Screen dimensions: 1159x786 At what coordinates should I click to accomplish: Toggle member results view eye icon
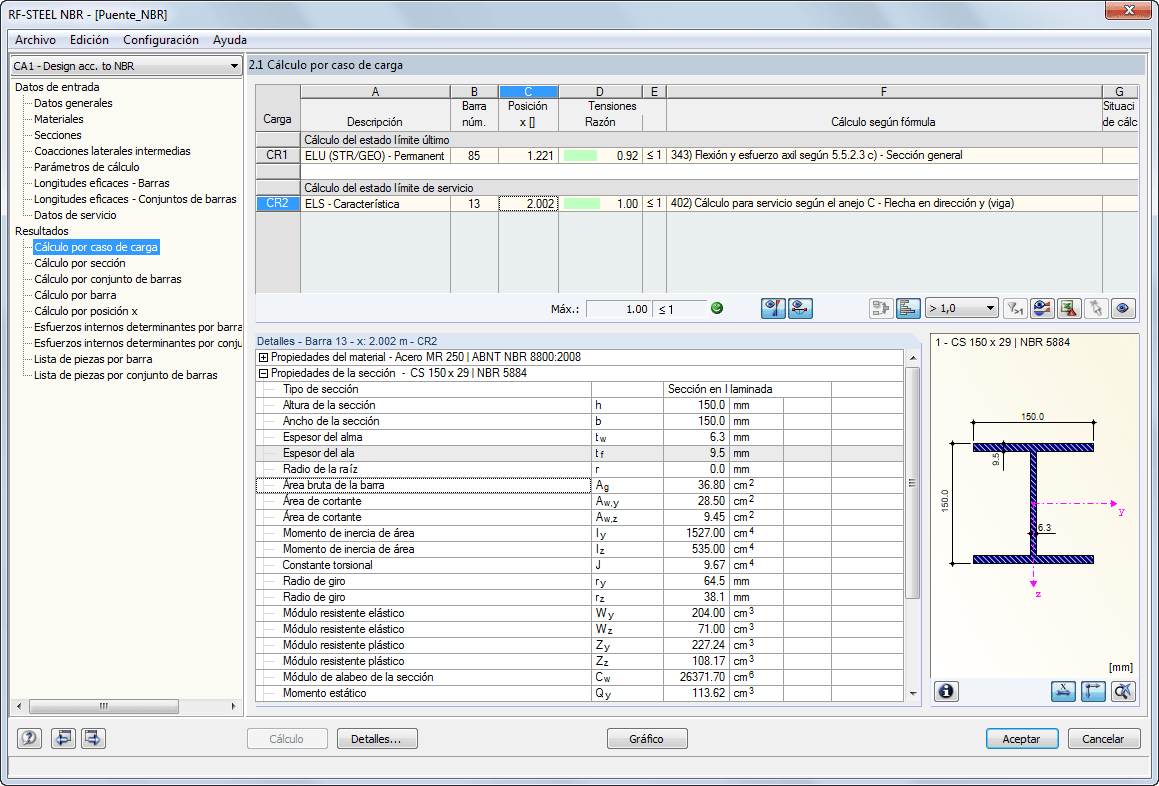[801, 308]
